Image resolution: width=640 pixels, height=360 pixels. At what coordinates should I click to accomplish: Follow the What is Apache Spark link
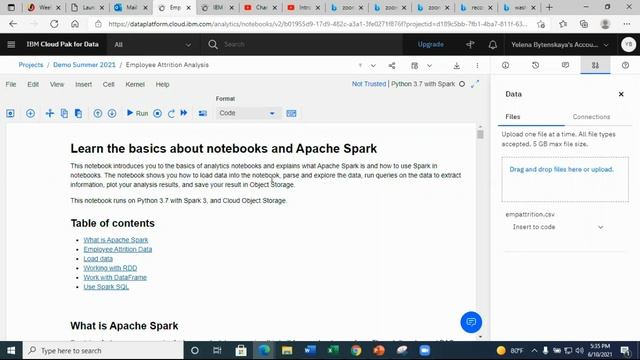116,240
